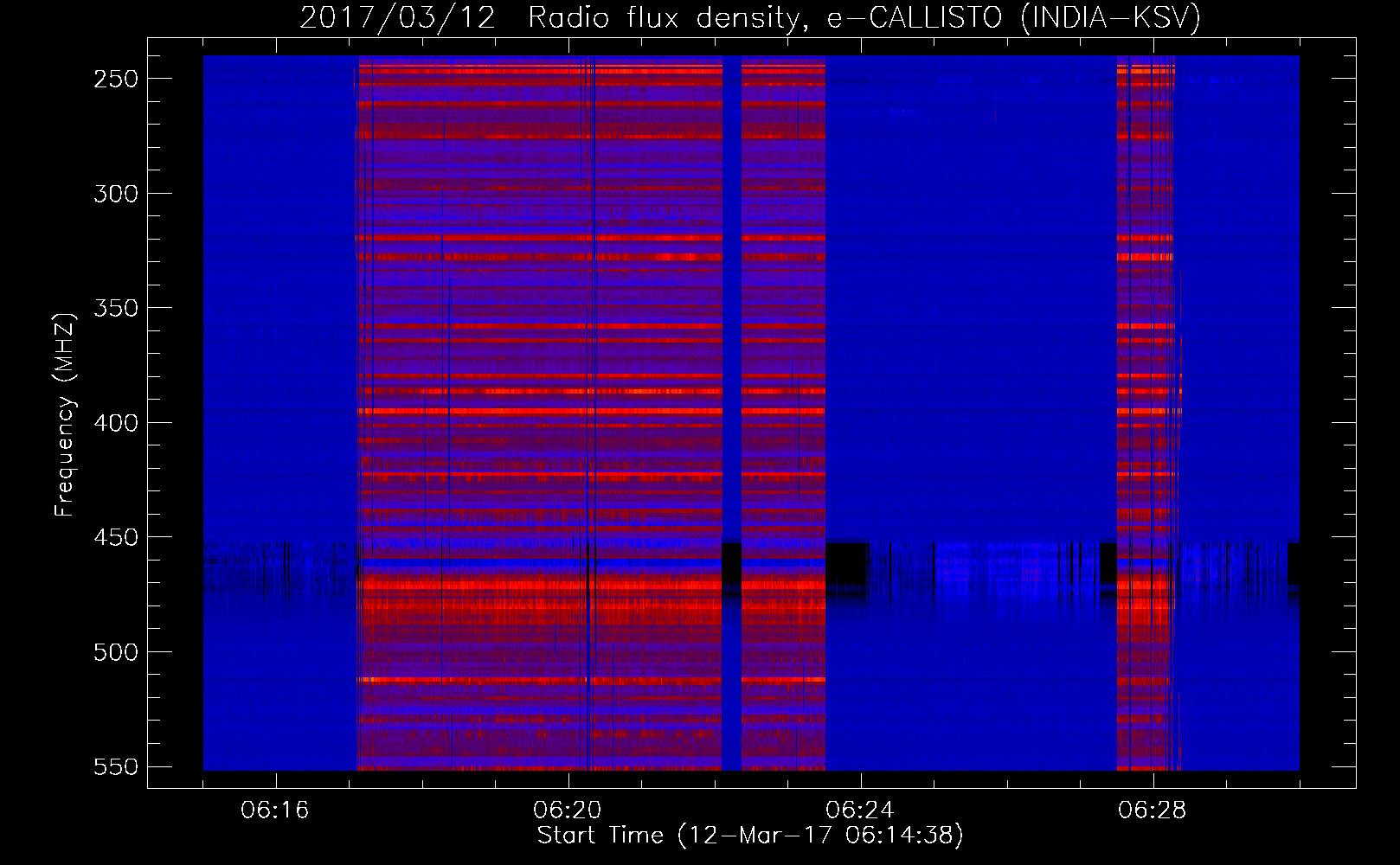This screenshot has height=865, width=1400.
Task: Click the 06:16 time tick label
Action: tap(275, 810)
